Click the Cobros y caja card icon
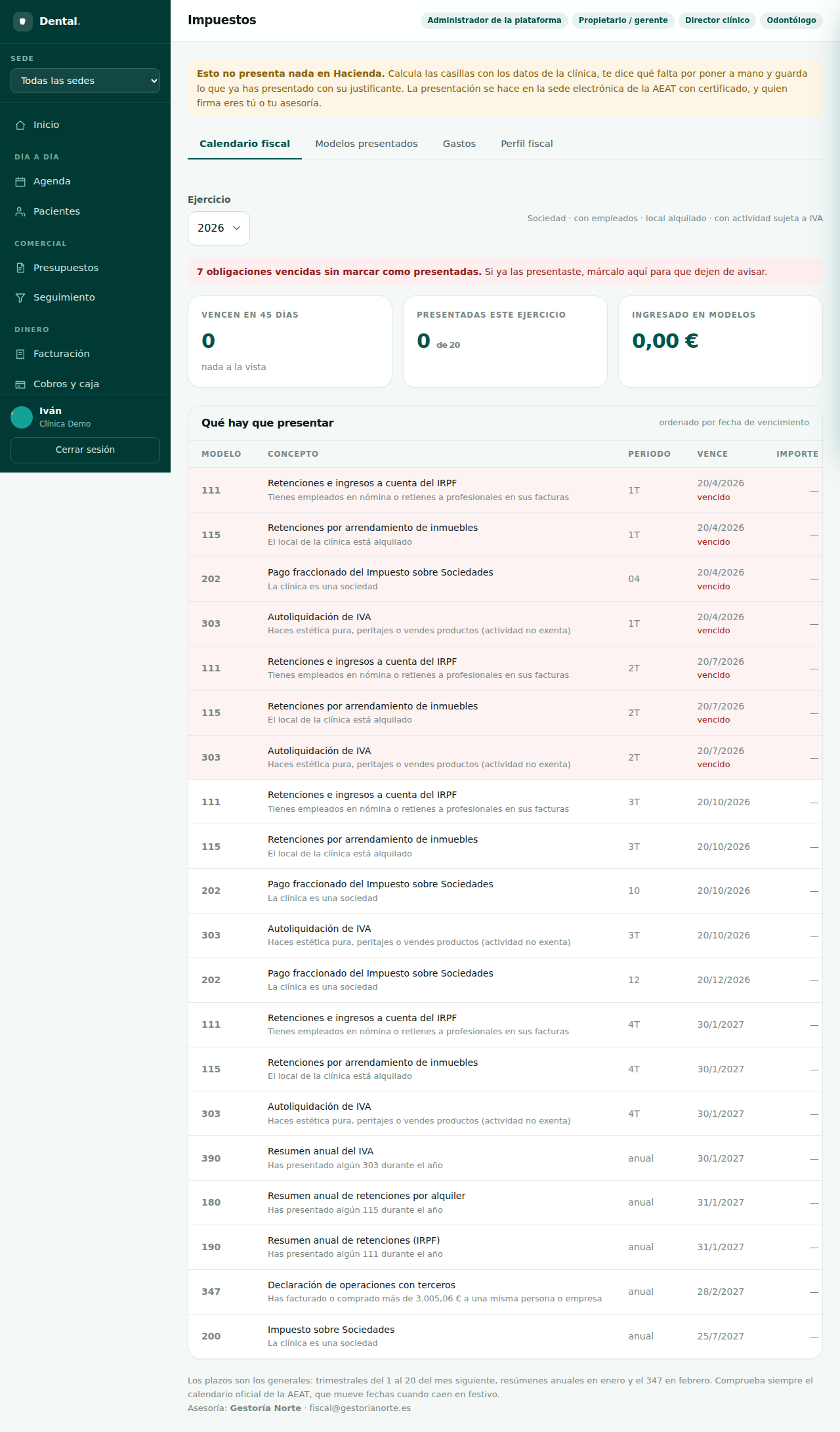This screenshot has width=840, height=1432. pos(20,384)
